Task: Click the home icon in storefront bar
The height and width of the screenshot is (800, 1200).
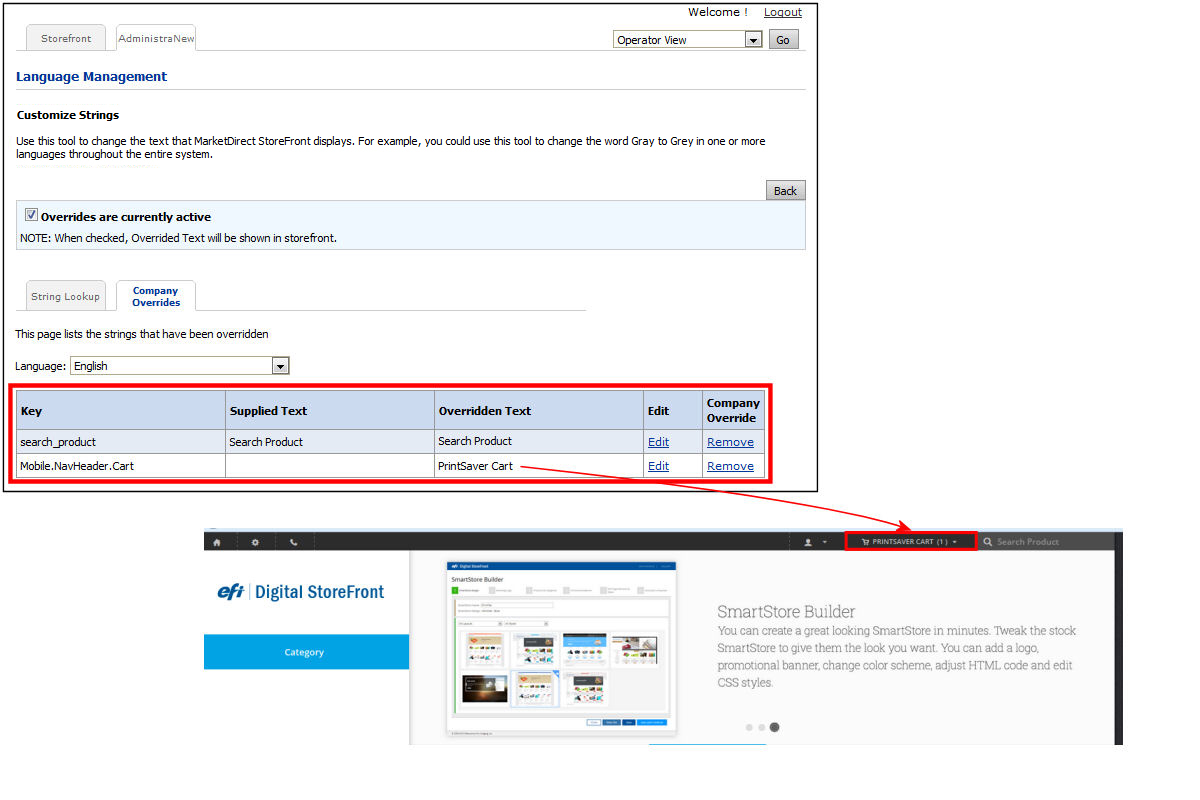Action: point(217,542)
